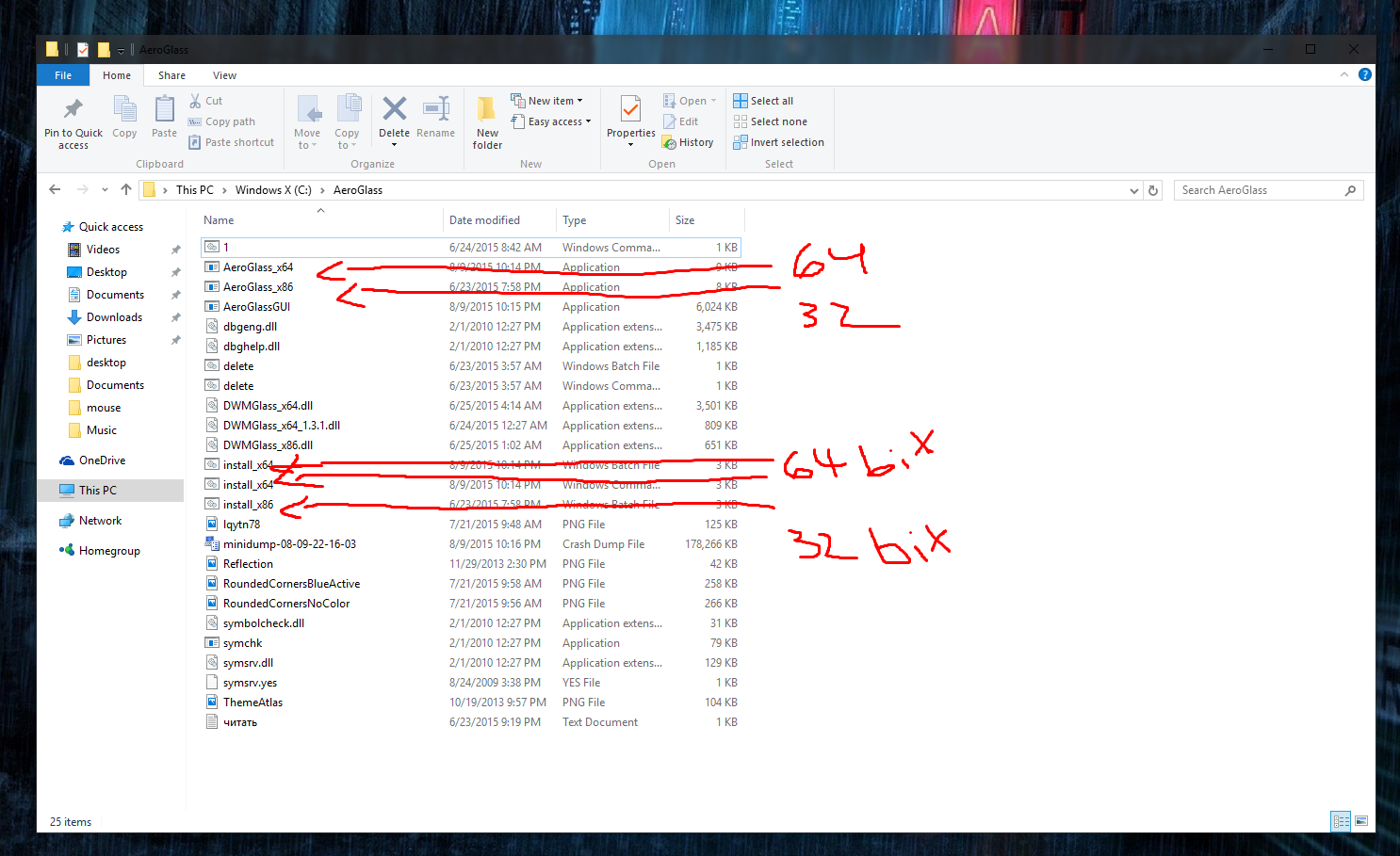
Task: Select OneDrive in navigation pane
Action: [x=102, y=460]
